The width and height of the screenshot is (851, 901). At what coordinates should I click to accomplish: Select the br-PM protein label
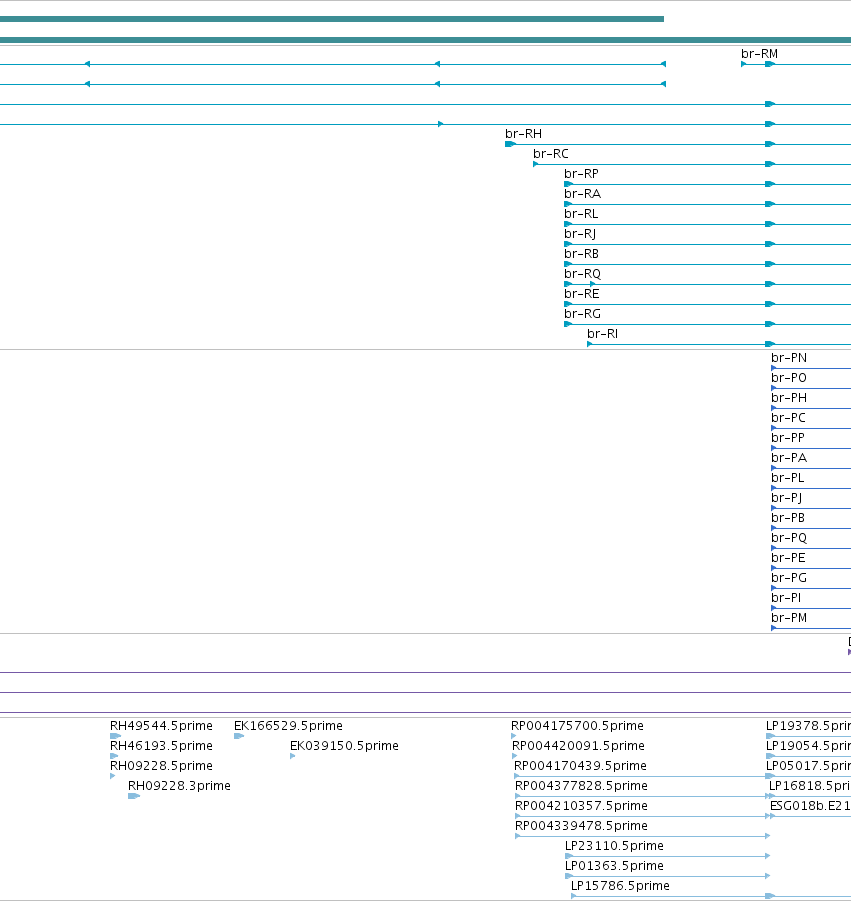tap(788, 618)
